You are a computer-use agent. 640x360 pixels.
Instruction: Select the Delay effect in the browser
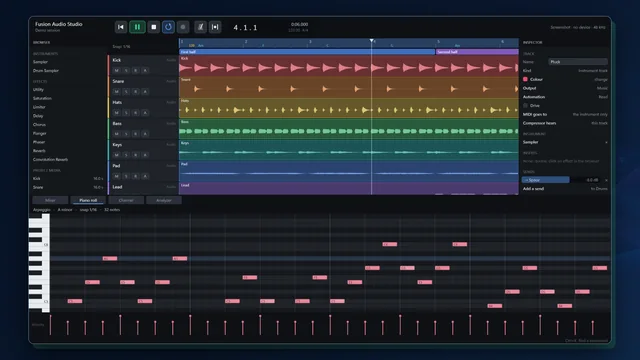[38, 116]
